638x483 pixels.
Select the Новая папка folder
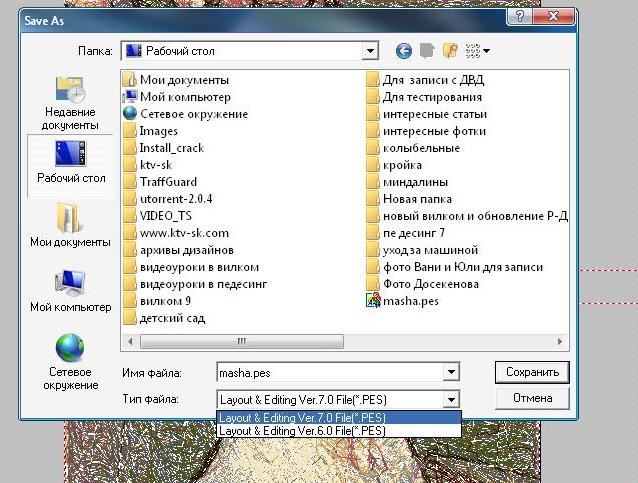click(417, 199)
